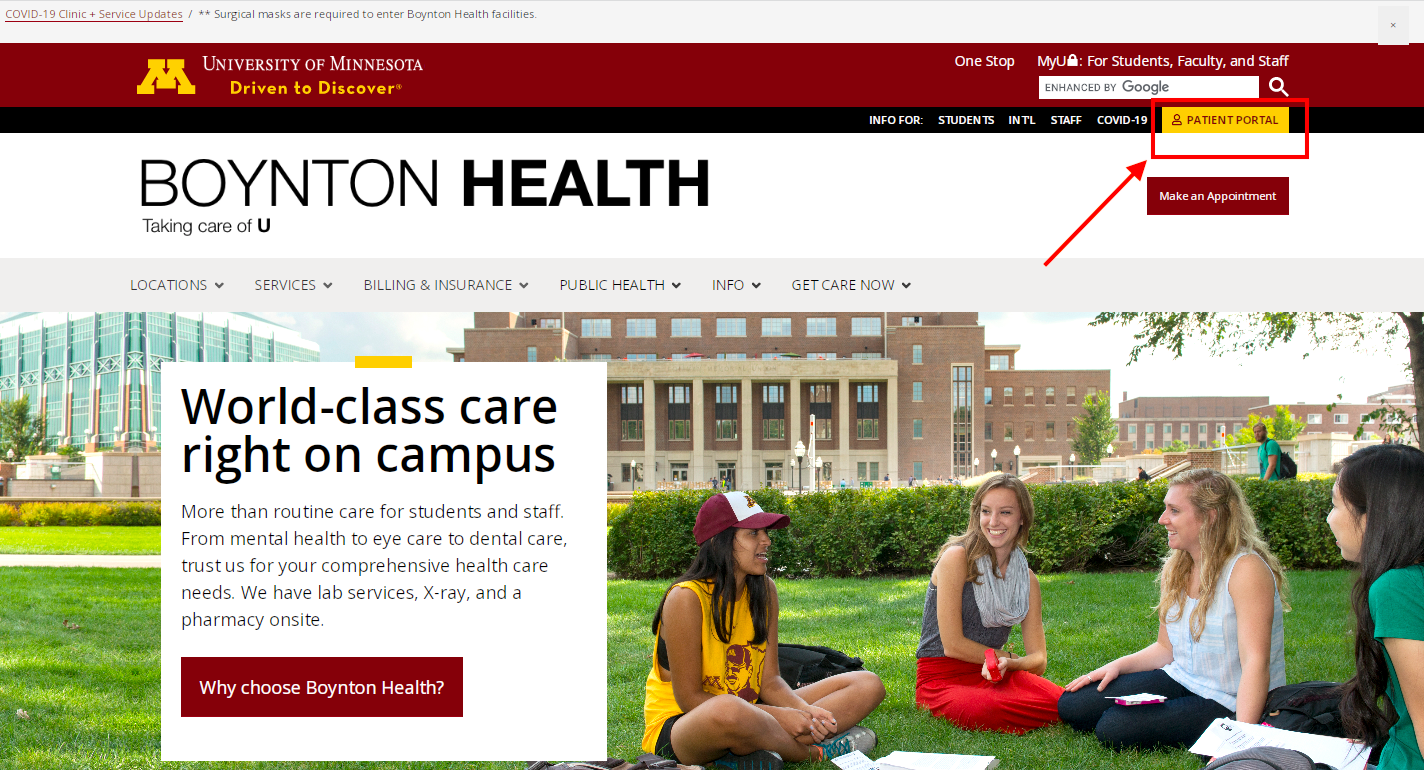Select the Students info link
This screenshot has height=770, width=1424.
click(x=966, y=120)
